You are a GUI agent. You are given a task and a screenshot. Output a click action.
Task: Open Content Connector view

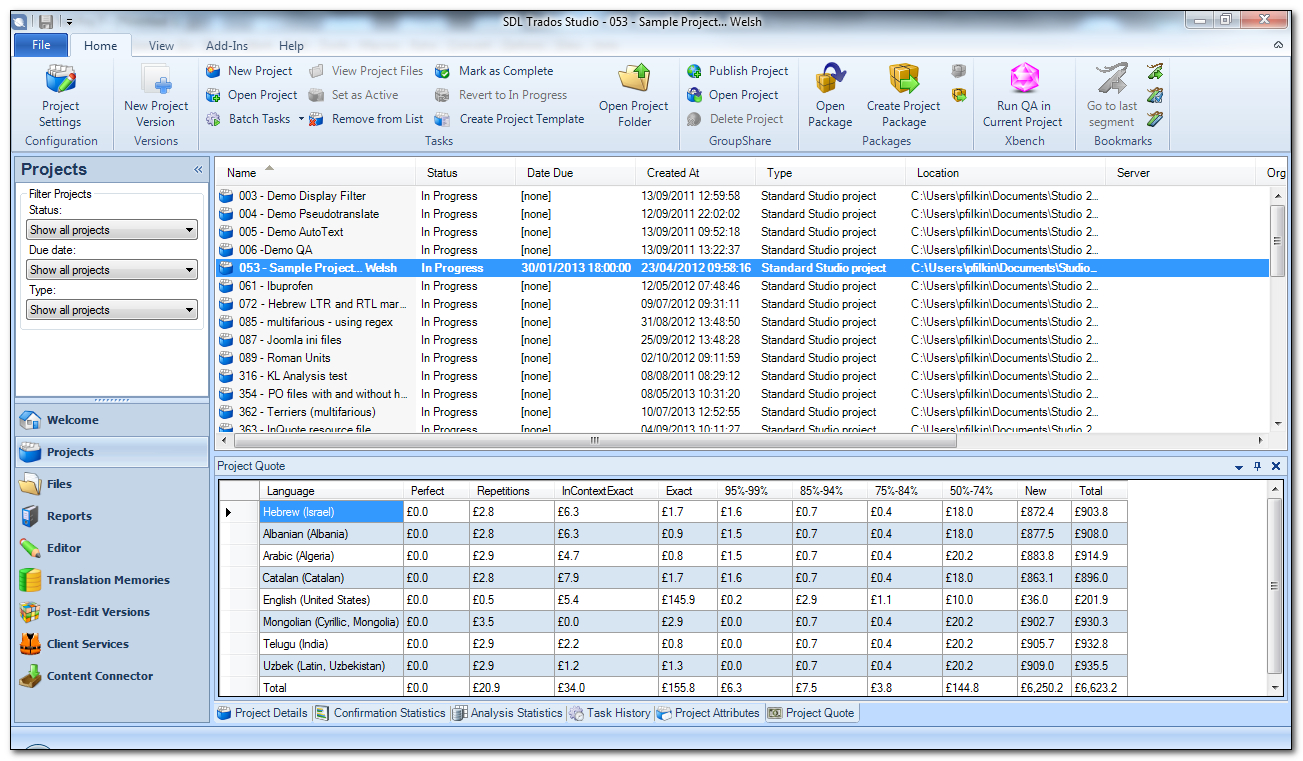pyautogui.click(x=112, y=676)
